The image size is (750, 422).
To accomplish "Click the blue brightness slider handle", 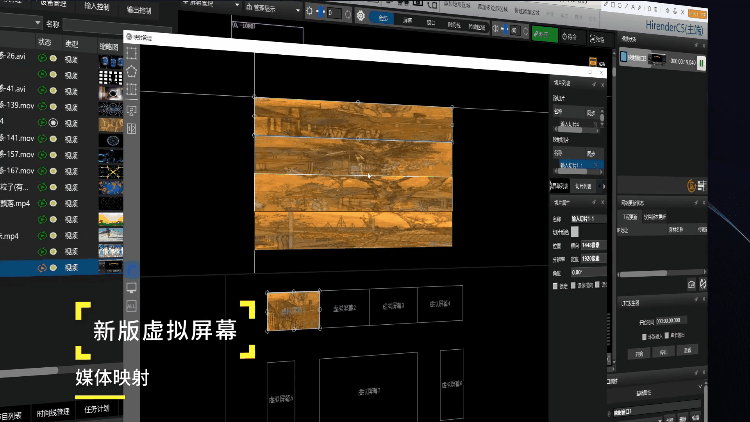I will pos(321,11).
